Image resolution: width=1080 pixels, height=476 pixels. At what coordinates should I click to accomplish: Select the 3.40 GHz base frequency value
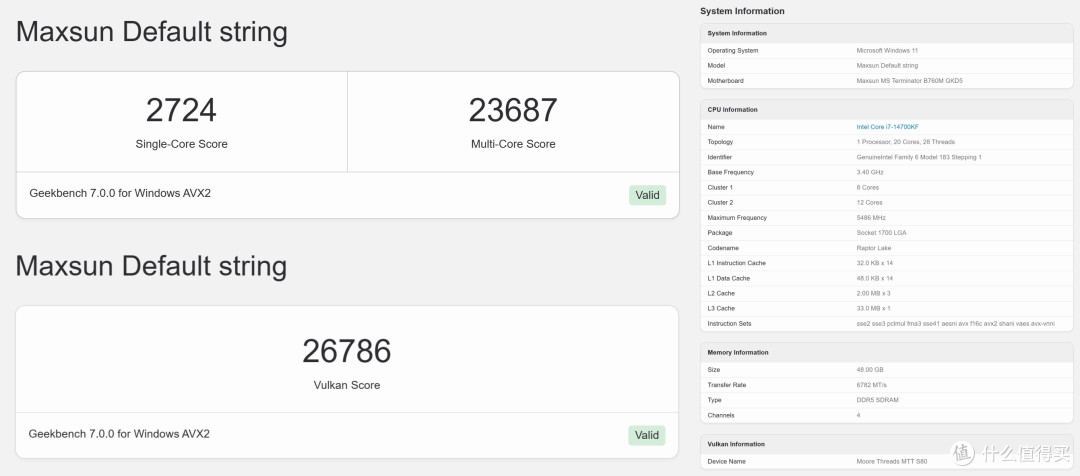tap(868, 172)
